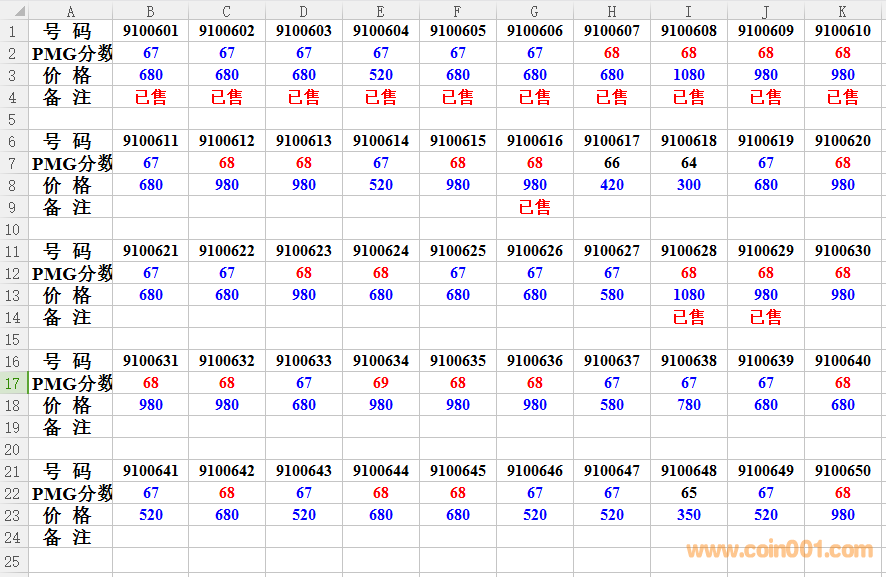Click the price 420 cell
This screenshot has width=886, height=577.
612,185
